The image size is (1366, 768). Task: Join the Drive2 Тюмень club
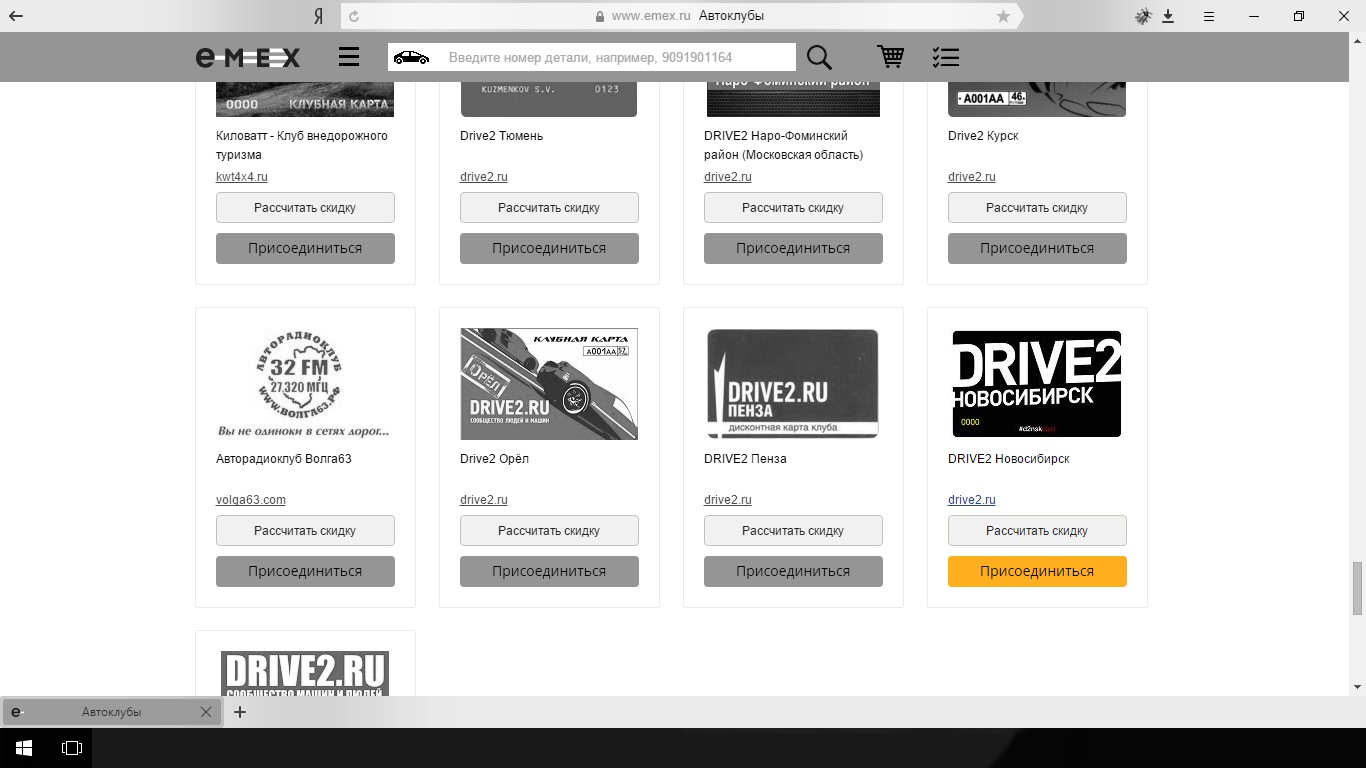pos(549,248)
